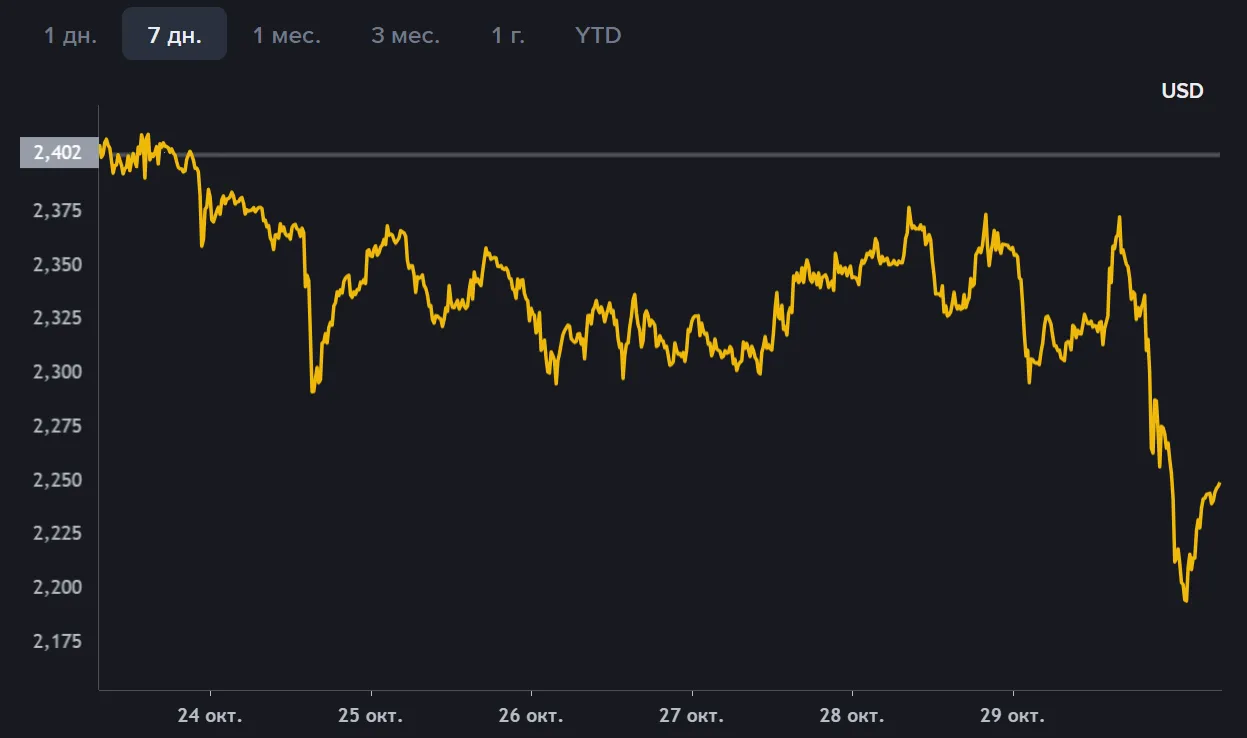Click the 29 окт. date label
Image resolution: width=1247 pixels, height=738 pixels.
(1012, 716)
